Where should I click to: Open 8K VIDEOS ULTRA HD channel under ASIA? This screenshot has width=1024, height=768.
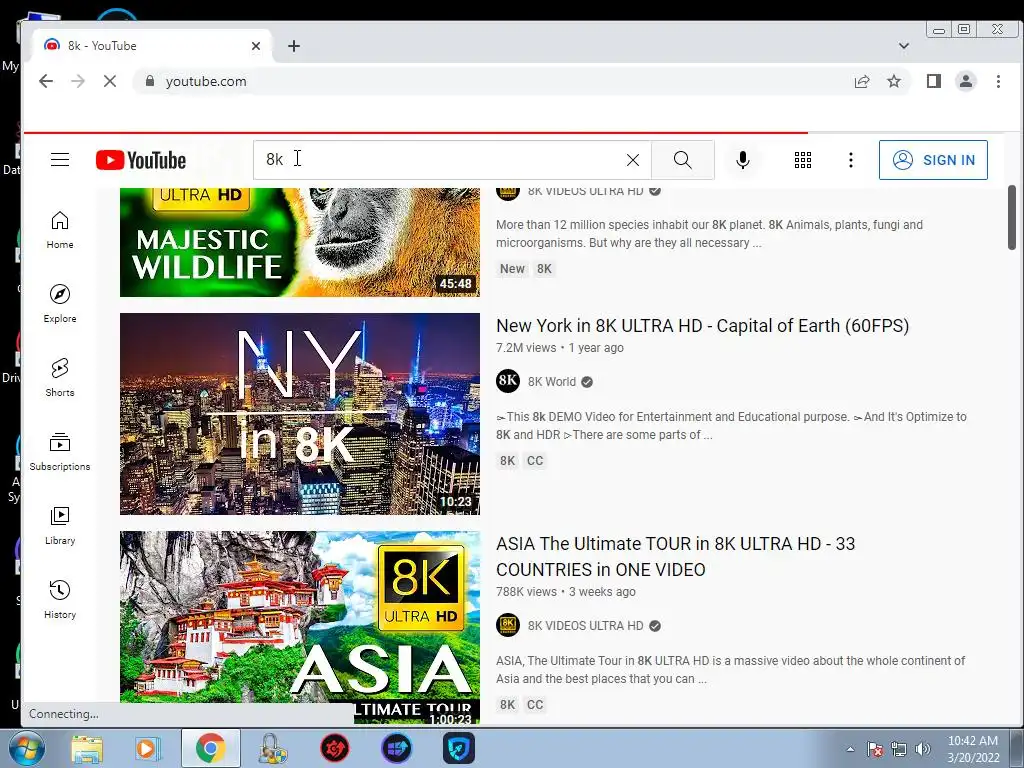tap(585, 626)
